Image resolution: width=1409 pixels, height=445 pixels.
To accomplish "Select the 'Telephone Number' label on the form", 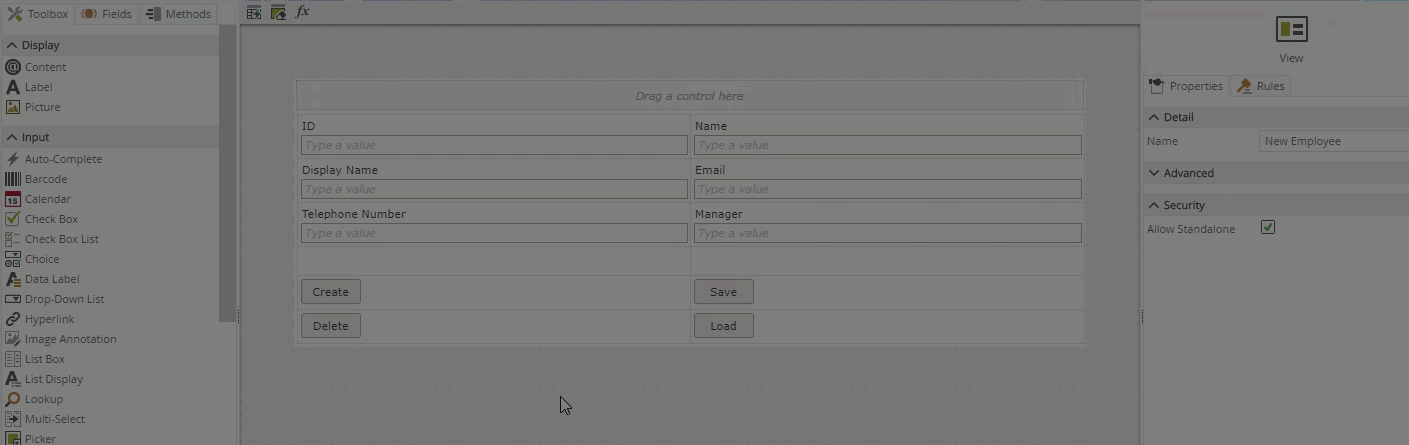I will [x=354, y=214].
